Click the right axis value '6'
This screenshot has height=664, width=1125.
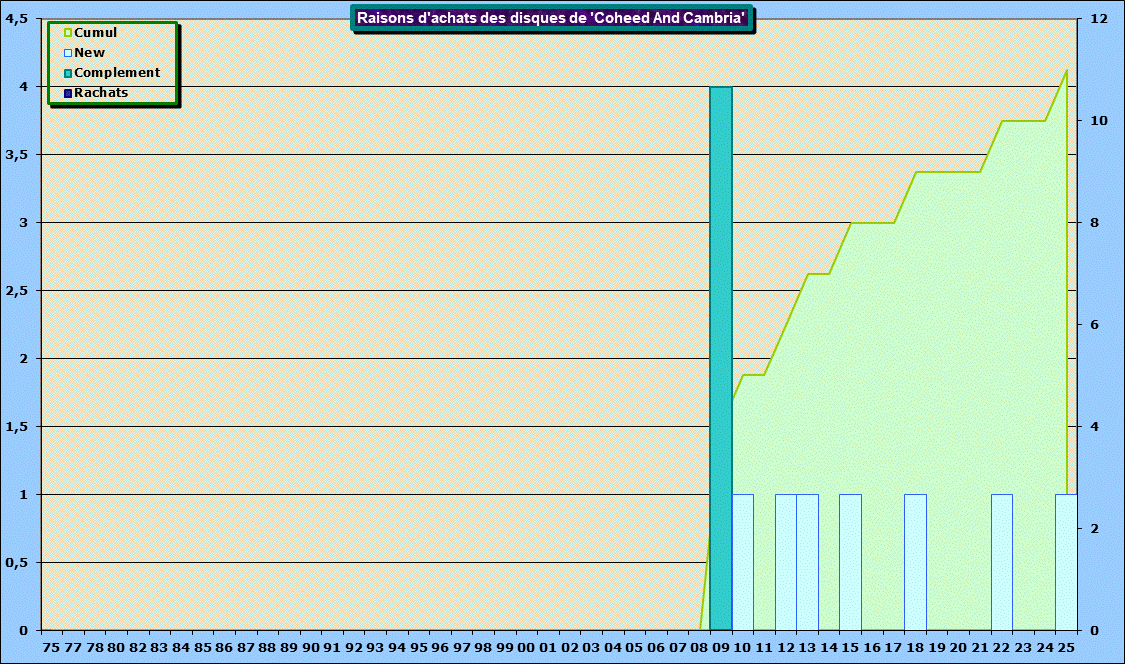(x=1094, y=325)
